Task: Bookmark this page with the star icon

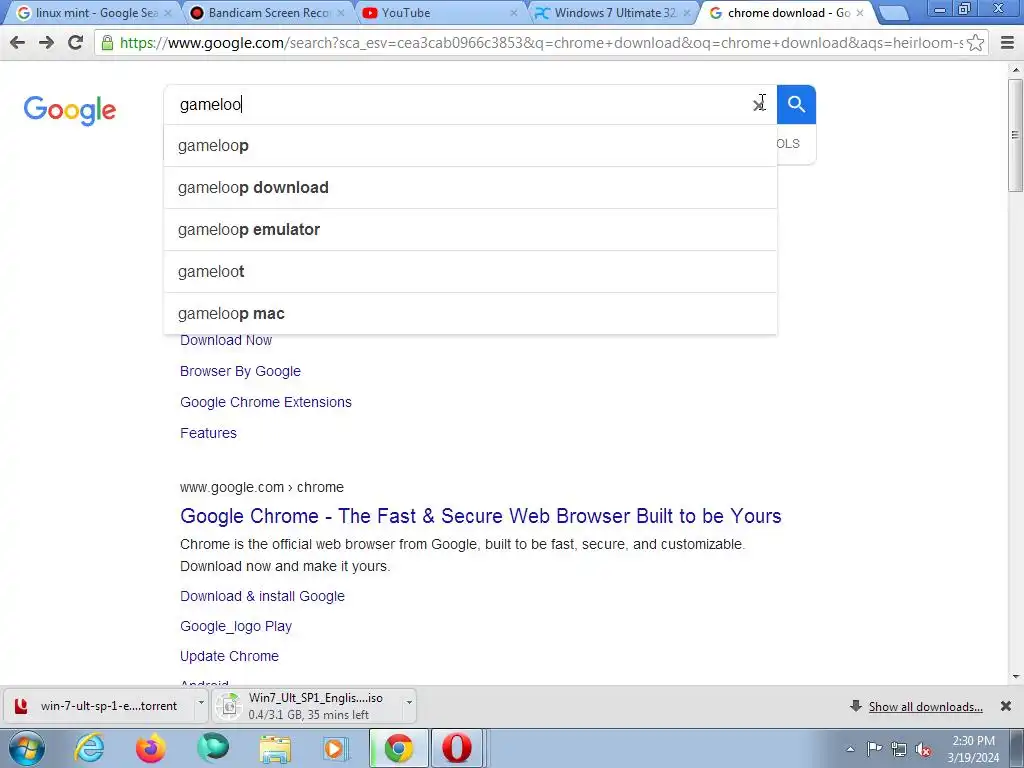Action: coord(975,43)
